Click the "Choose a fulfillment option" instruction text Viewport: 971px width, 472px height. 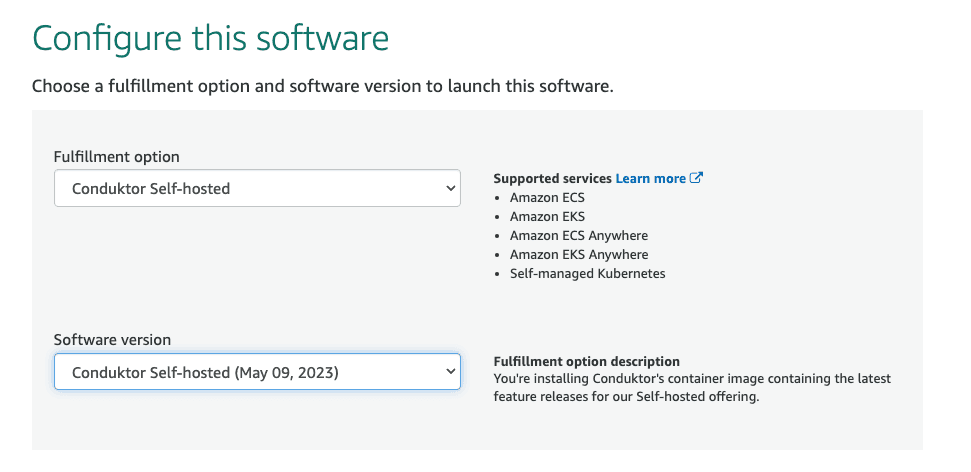[x=322, y=86]
